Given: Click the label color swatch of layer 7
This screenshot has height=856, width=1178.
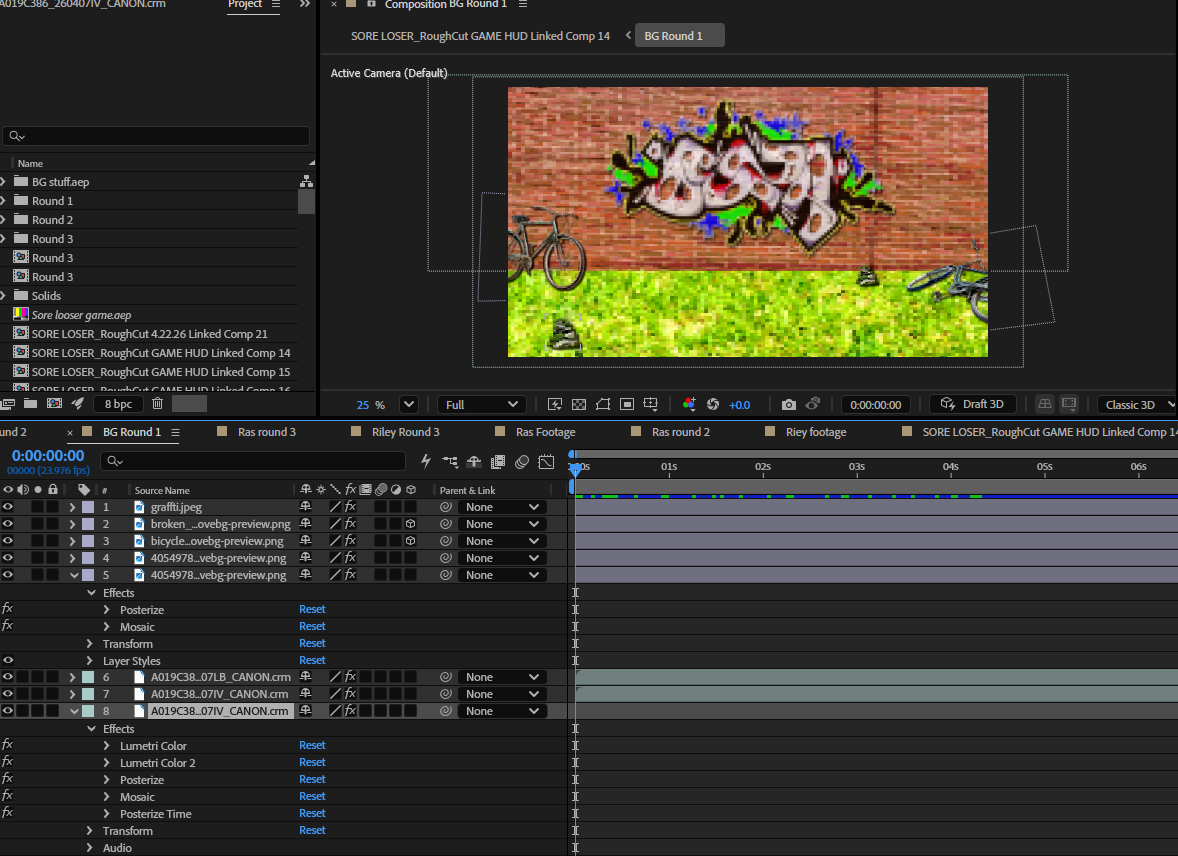Looking at the screenshot, I should point(88,694).
